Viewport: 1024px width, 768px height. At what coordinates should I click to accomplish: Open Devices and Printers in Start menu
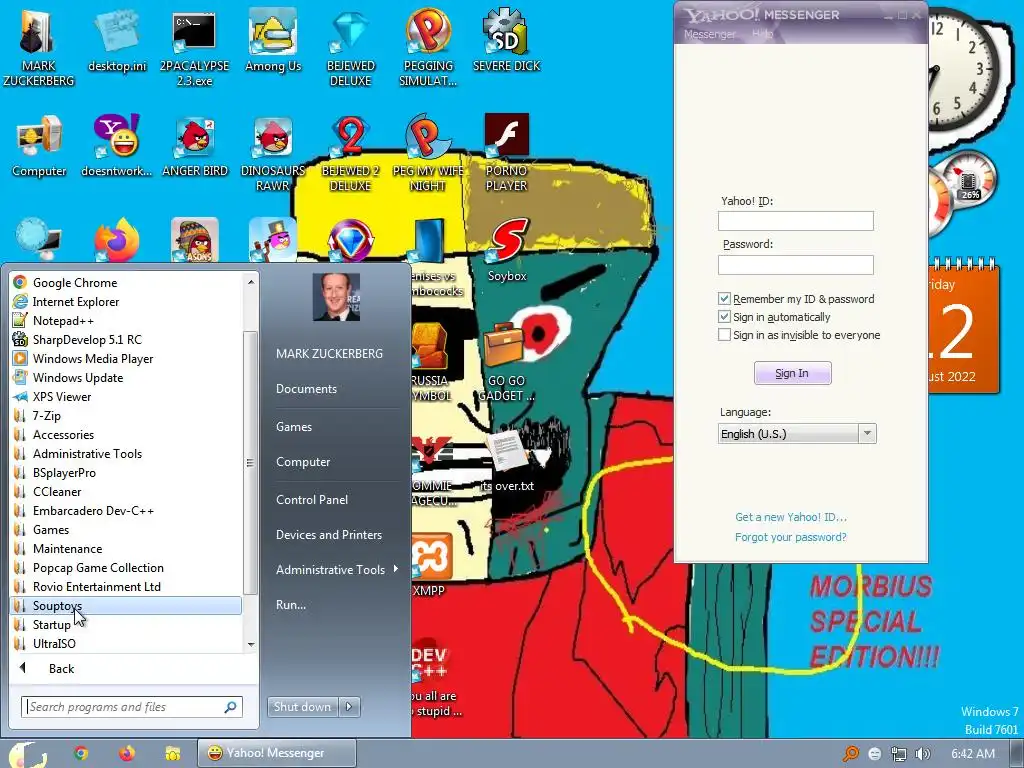coord(328,535)
